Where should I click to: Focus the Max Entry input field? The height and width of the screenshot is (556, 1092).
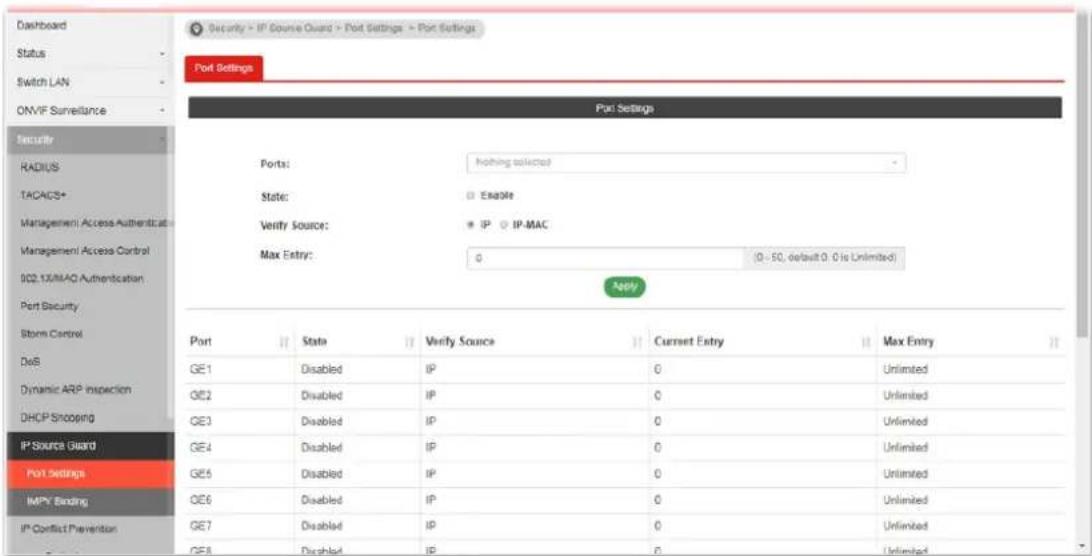605,258
